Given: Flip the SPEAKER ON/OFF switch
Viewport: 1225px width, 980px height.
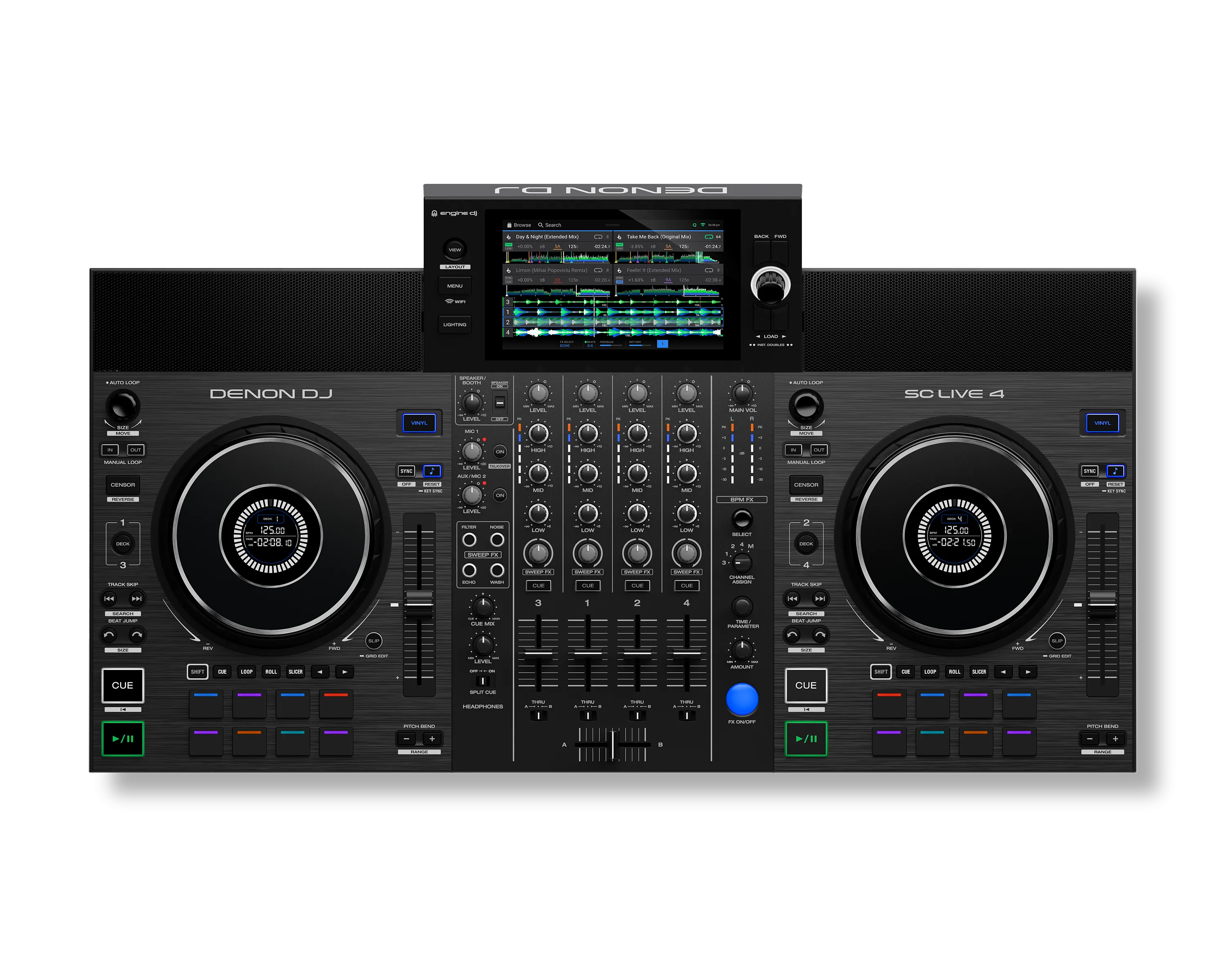Looking at the screenshot, I should tap(500, 403).
